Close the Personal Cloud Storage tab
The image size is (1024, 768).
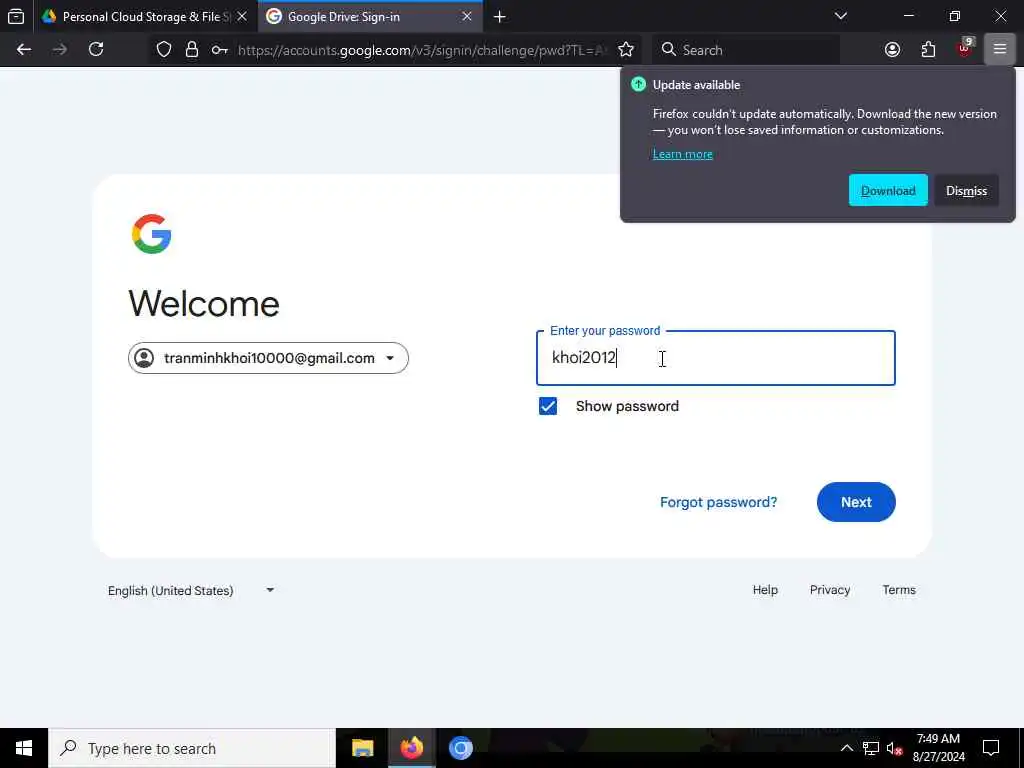coord(242,16)
